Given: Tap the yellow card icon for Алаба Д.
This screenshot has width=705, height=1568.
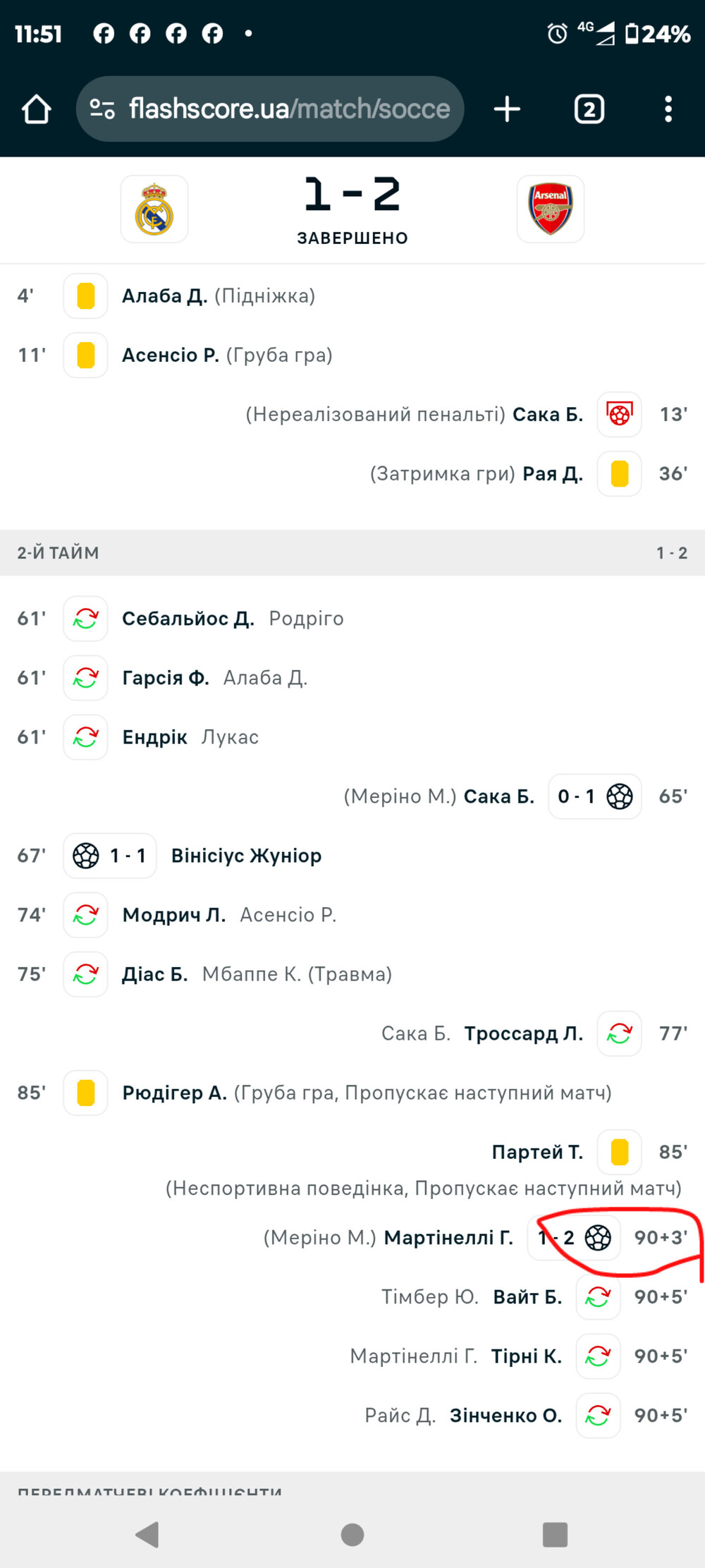Looking at the screenshot, I should [85, 296].
